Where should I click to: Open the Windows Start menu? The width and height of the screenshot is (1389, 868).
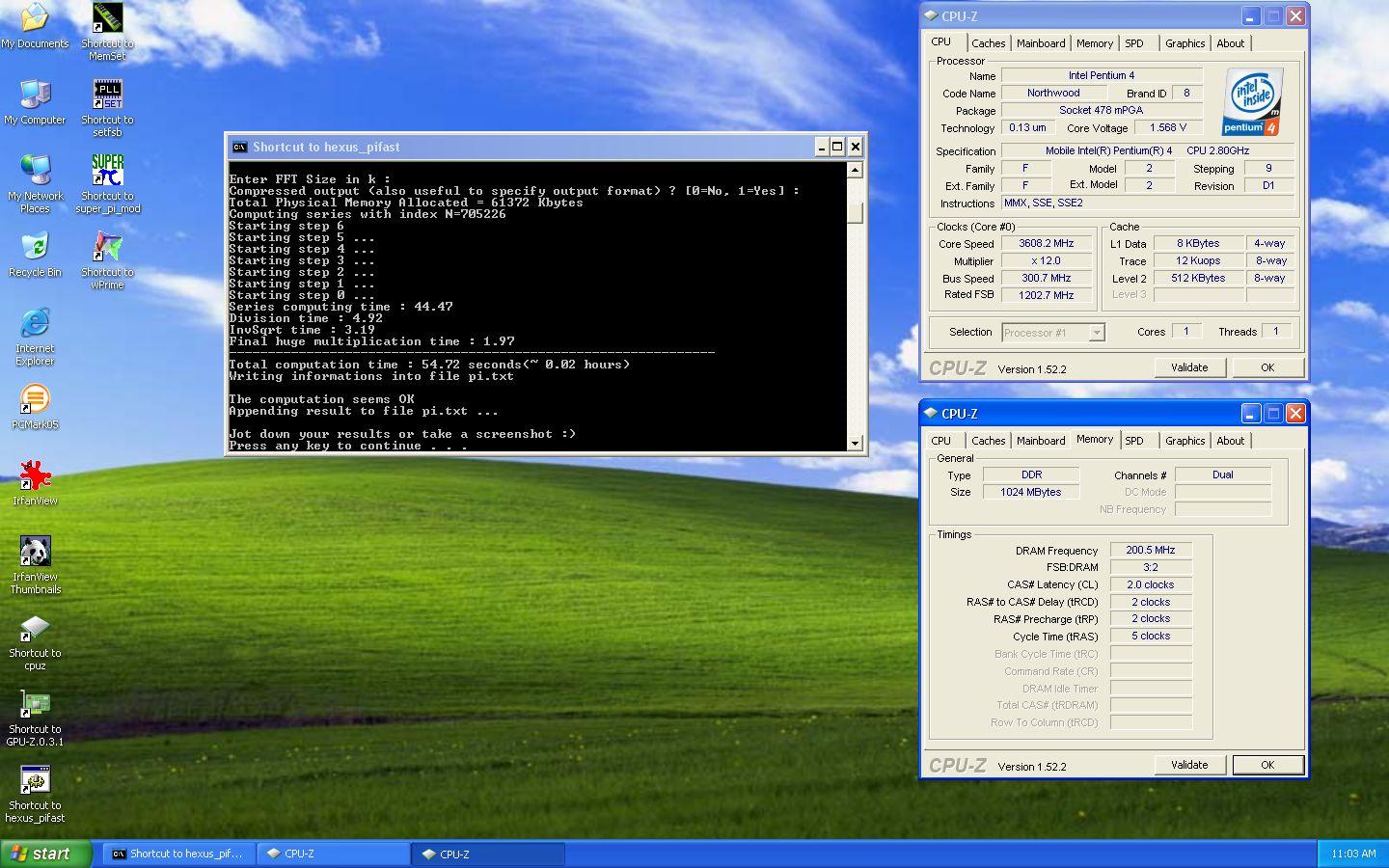point(46,854)
